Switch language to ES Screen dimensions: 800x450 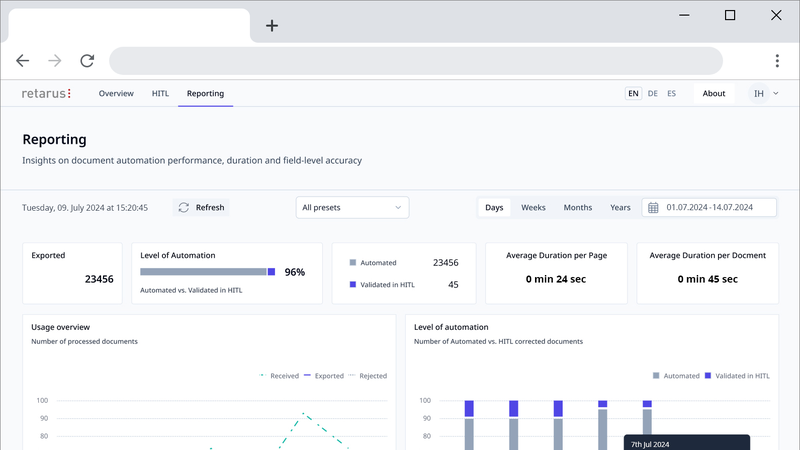[x=671, y=94]
